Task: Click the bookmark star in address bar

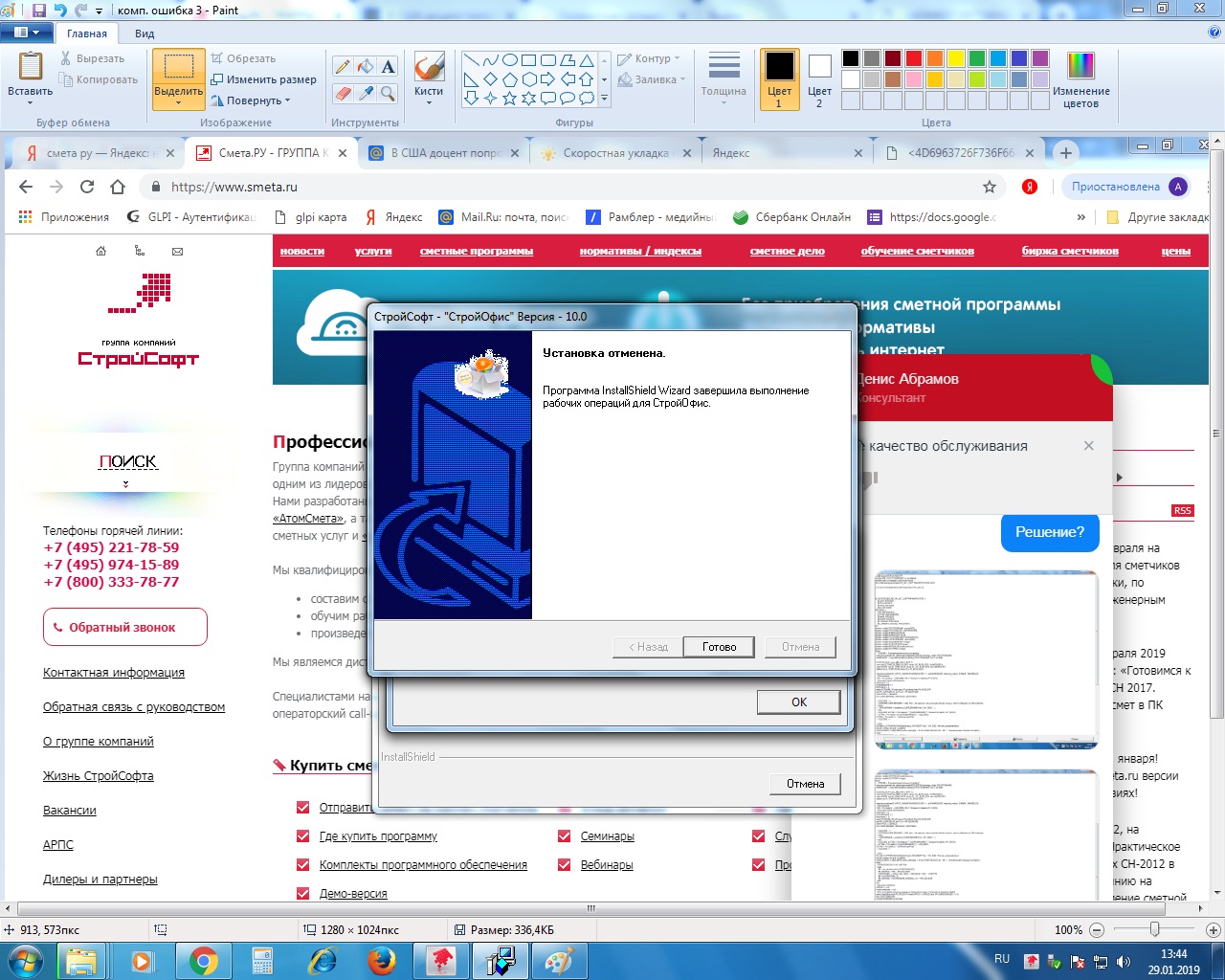Action: 990,187
